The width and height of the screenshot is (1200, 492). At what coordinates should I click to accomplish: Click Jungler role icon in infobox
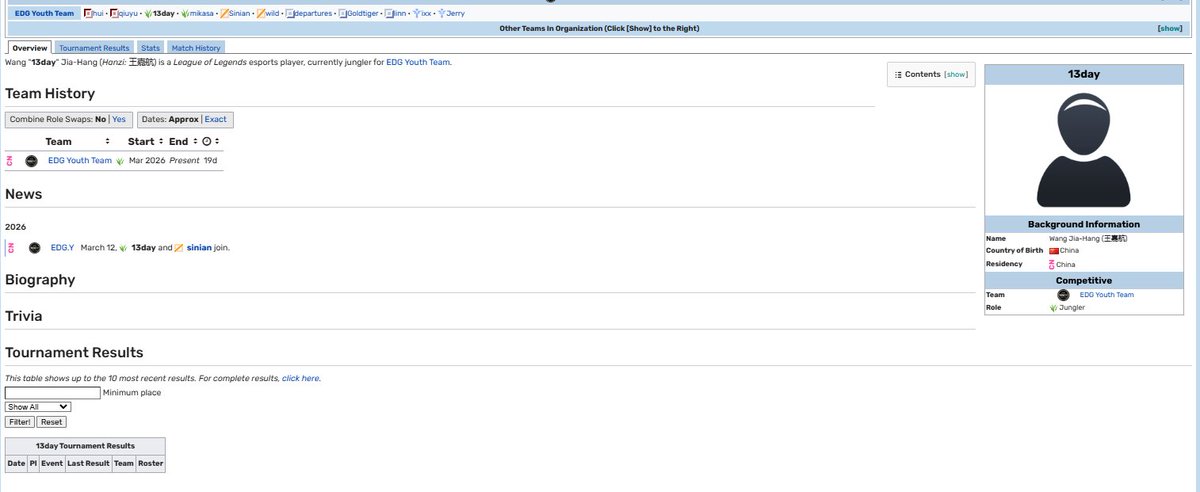pos(1053,308)
